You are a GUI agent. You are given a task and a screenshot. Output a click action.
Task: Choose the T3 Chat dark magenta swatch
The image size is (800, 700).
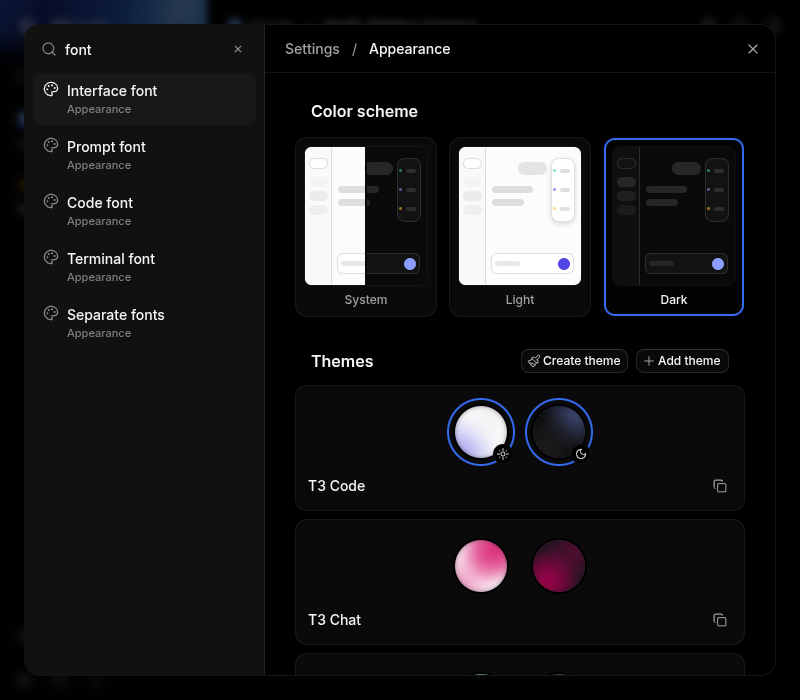(x=559, y=566)
